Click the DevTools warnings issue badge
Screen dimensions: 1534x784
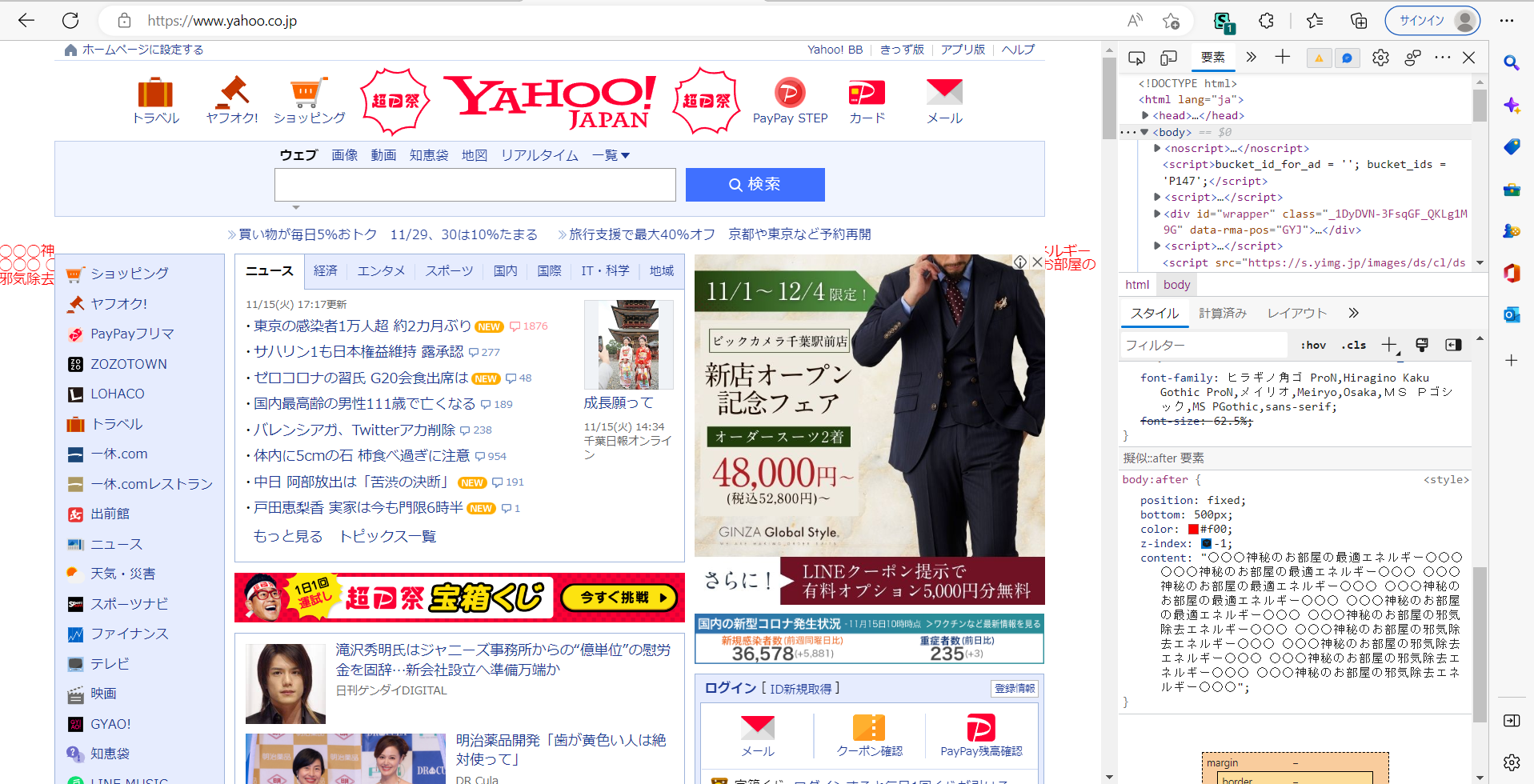click(x=1319, y=58)
